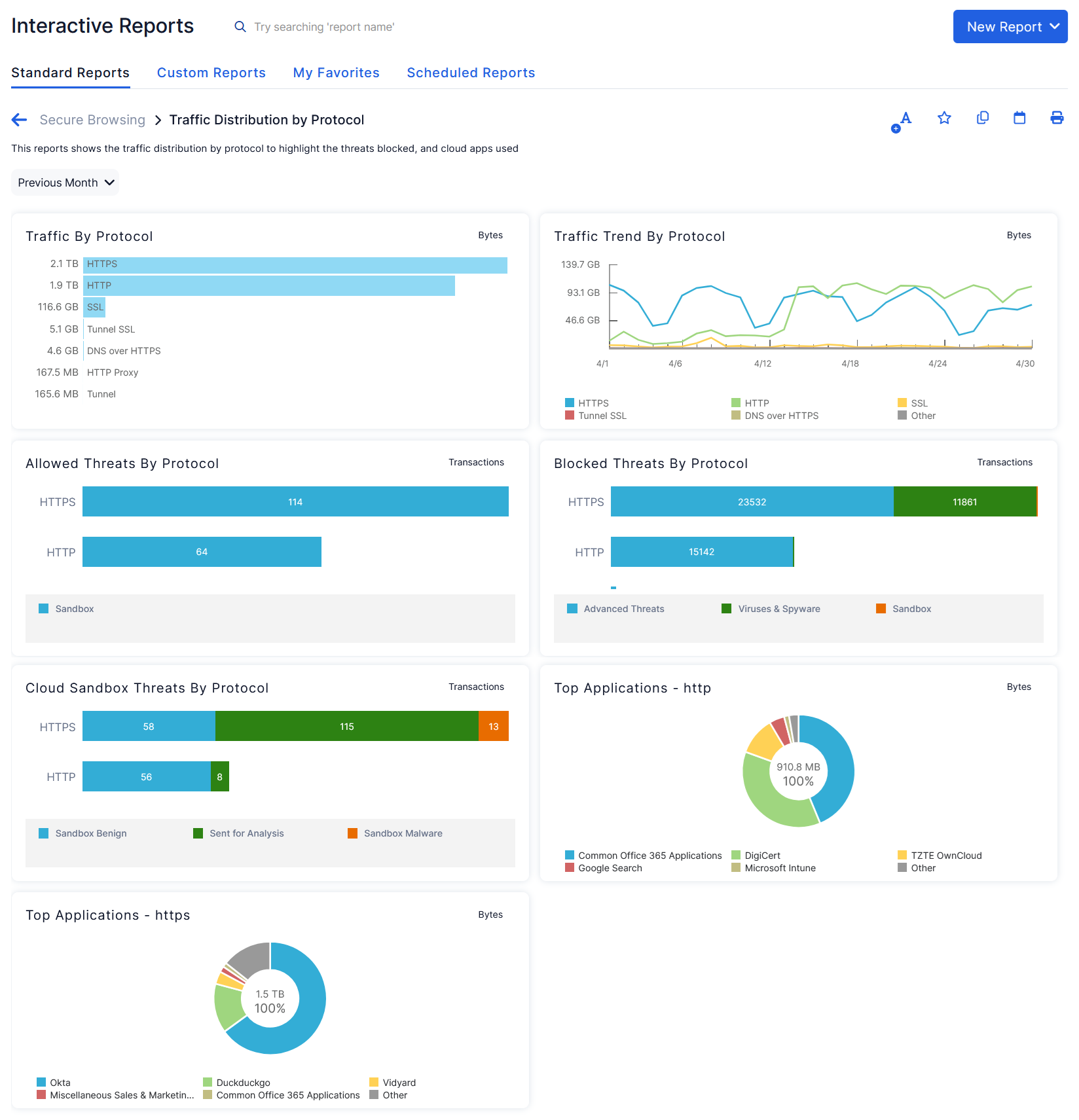The image size is (1079, 1120).
Task: Click the Secure Browsing breadcrumb link
Action: click(92, 120)
